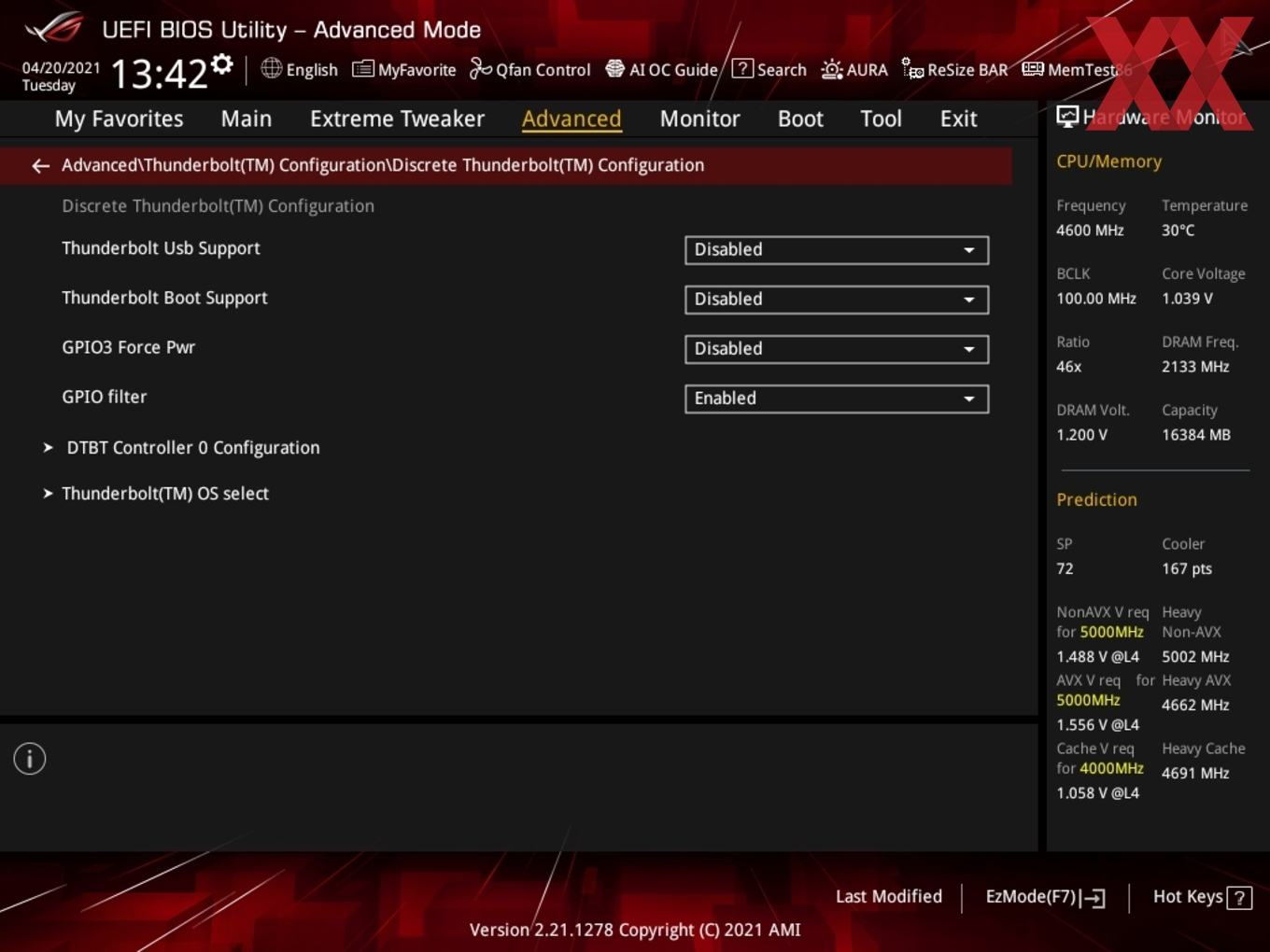Open Thunderbolt Boot Support dropdown
Screen dimensions: 1270x952
[x=837, y=300]
